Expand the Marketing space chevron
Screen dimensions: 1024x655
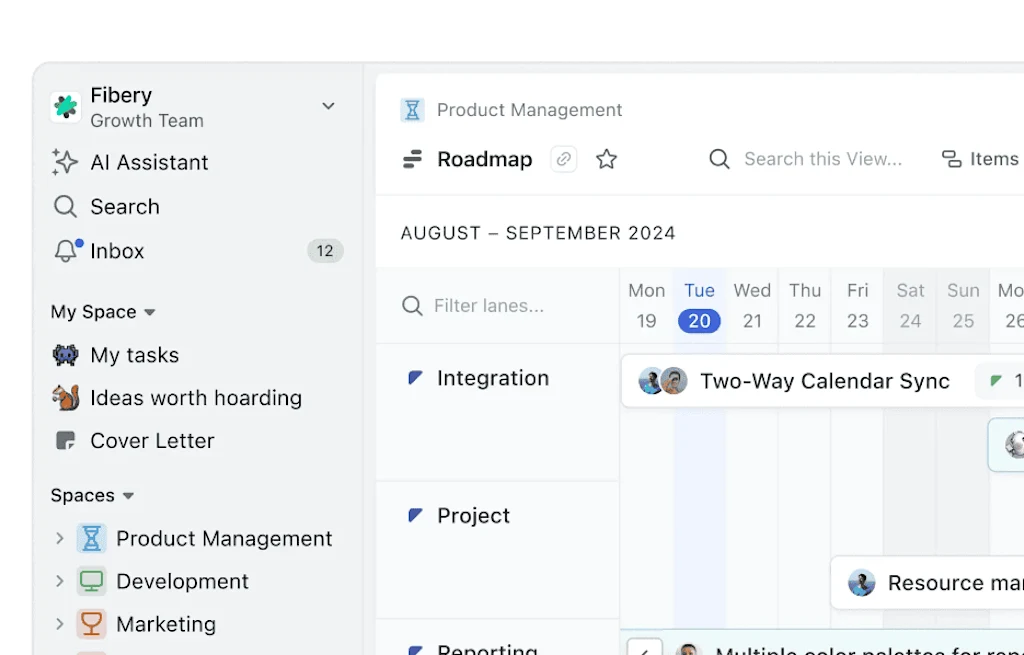[59, 624]
